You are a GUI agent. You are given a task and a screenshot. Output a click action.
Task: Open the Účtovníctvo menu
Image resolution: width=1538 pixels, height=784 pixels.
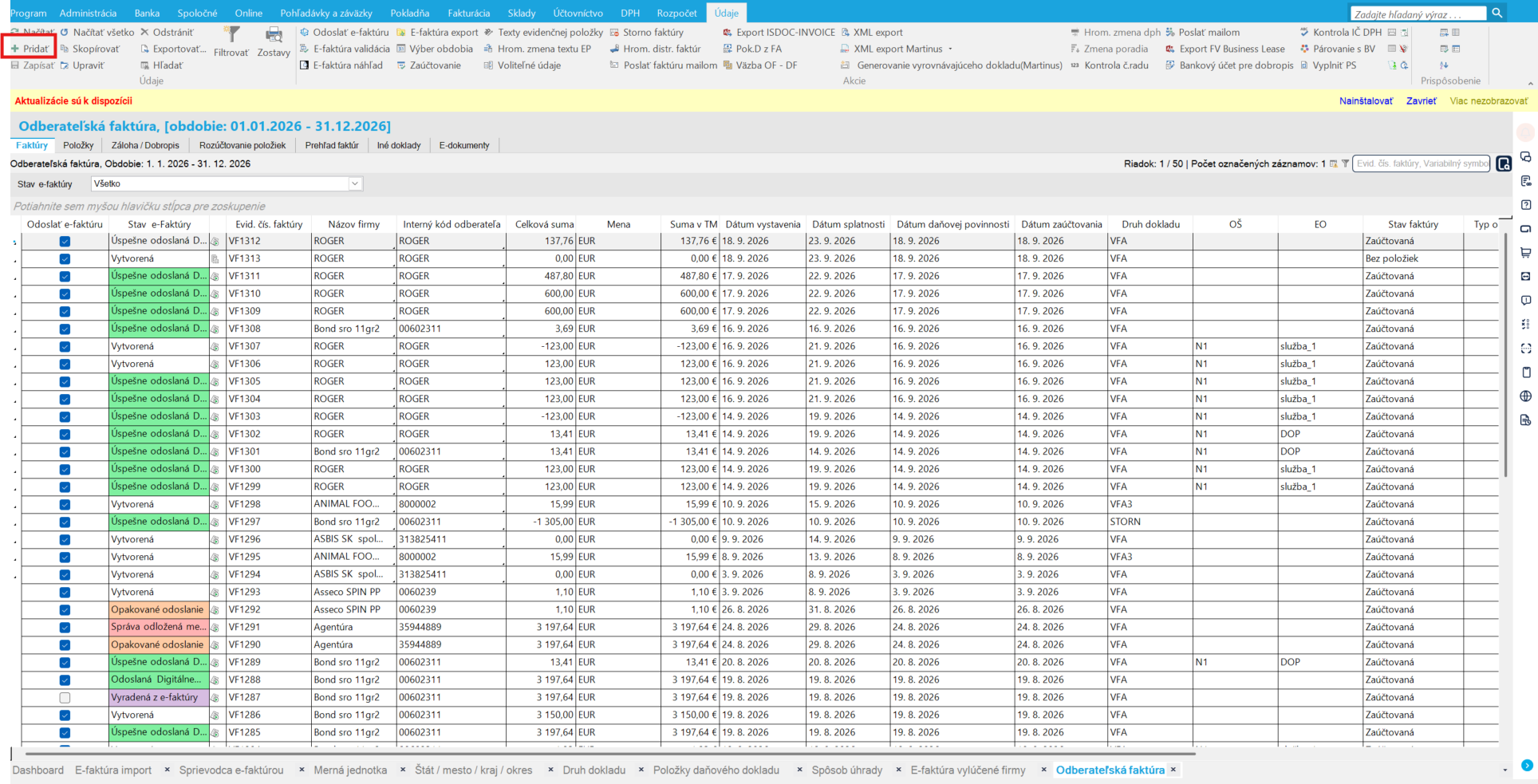(x=578, y=13)
